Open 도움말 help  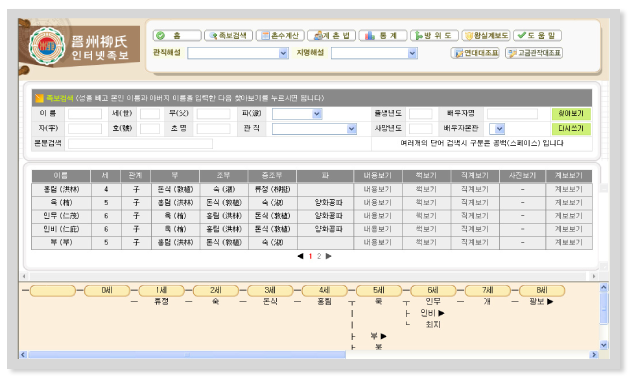[x=537, y=36]
